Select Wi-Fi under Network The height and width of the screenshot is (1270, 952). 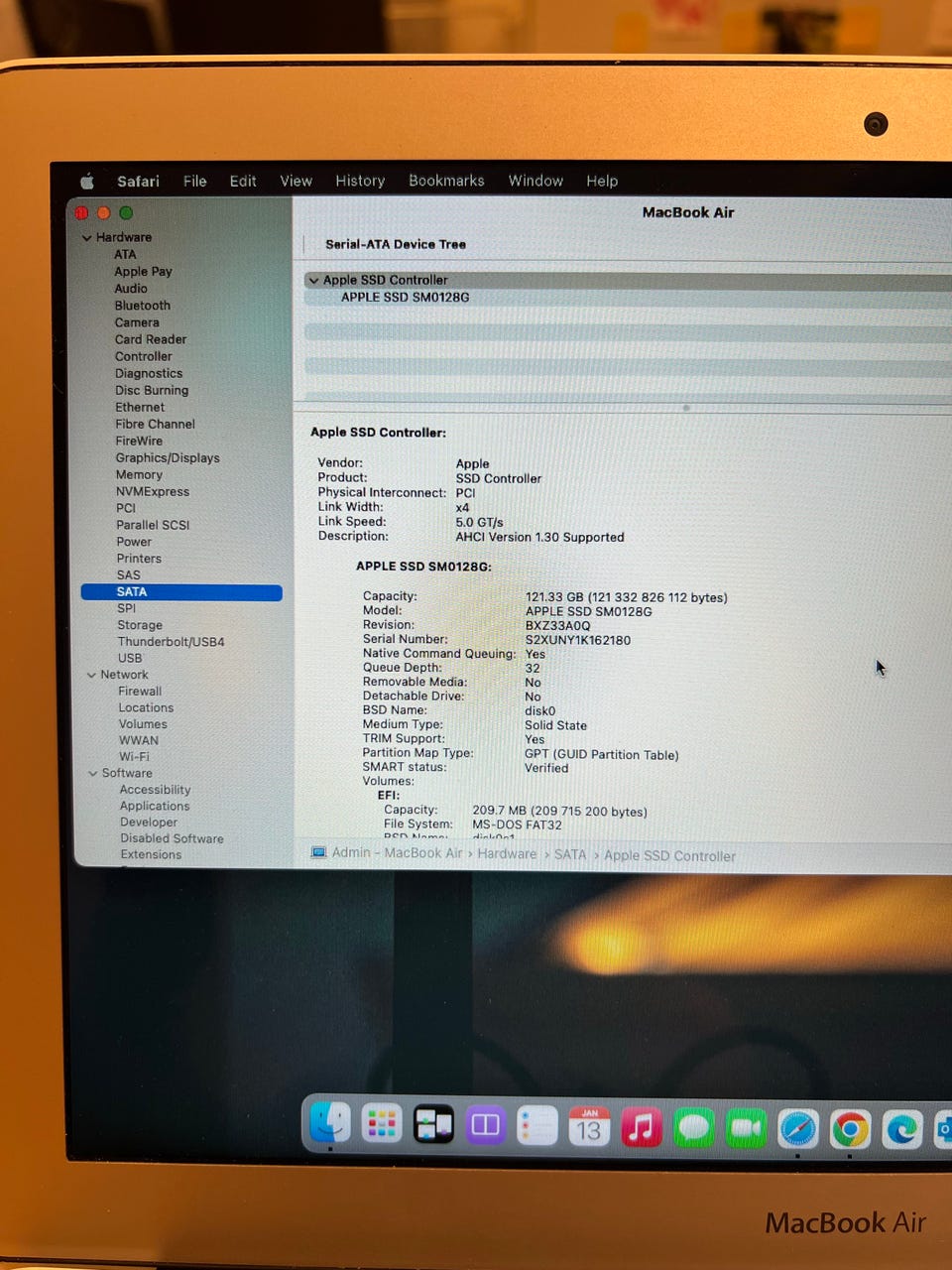click(x=134, y=757)
